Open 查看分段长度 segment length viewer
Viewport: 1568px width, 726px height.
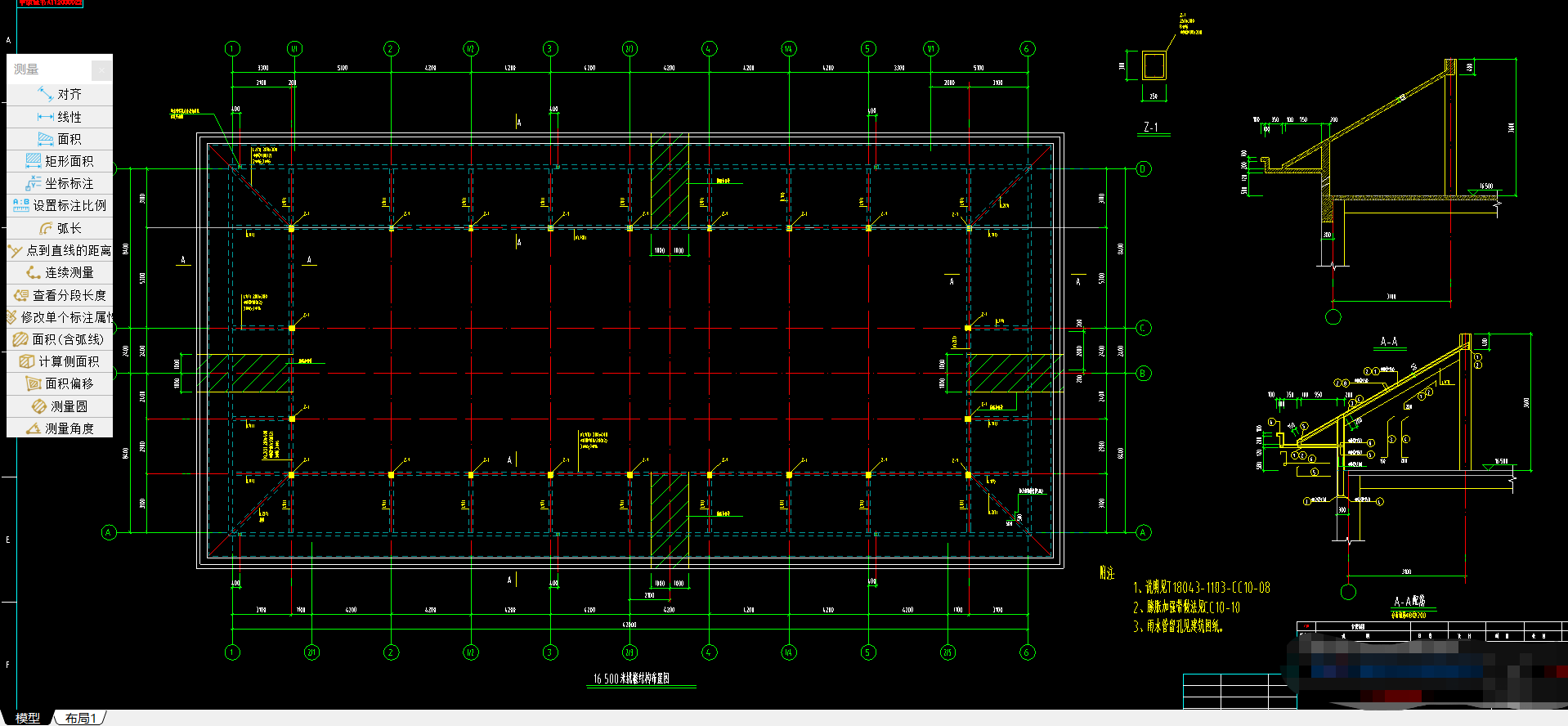click(60, 295)
